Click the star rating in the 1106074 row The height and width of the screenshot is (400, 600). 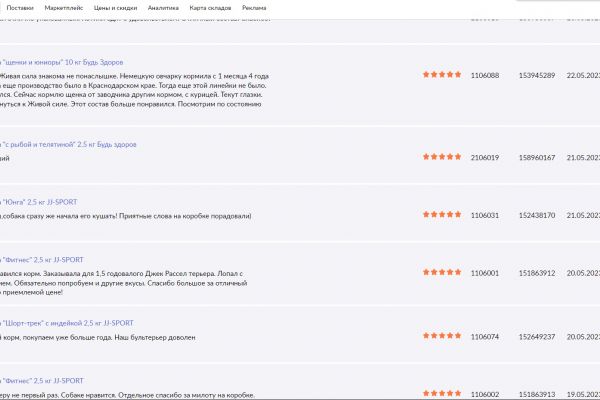point(442,336)
